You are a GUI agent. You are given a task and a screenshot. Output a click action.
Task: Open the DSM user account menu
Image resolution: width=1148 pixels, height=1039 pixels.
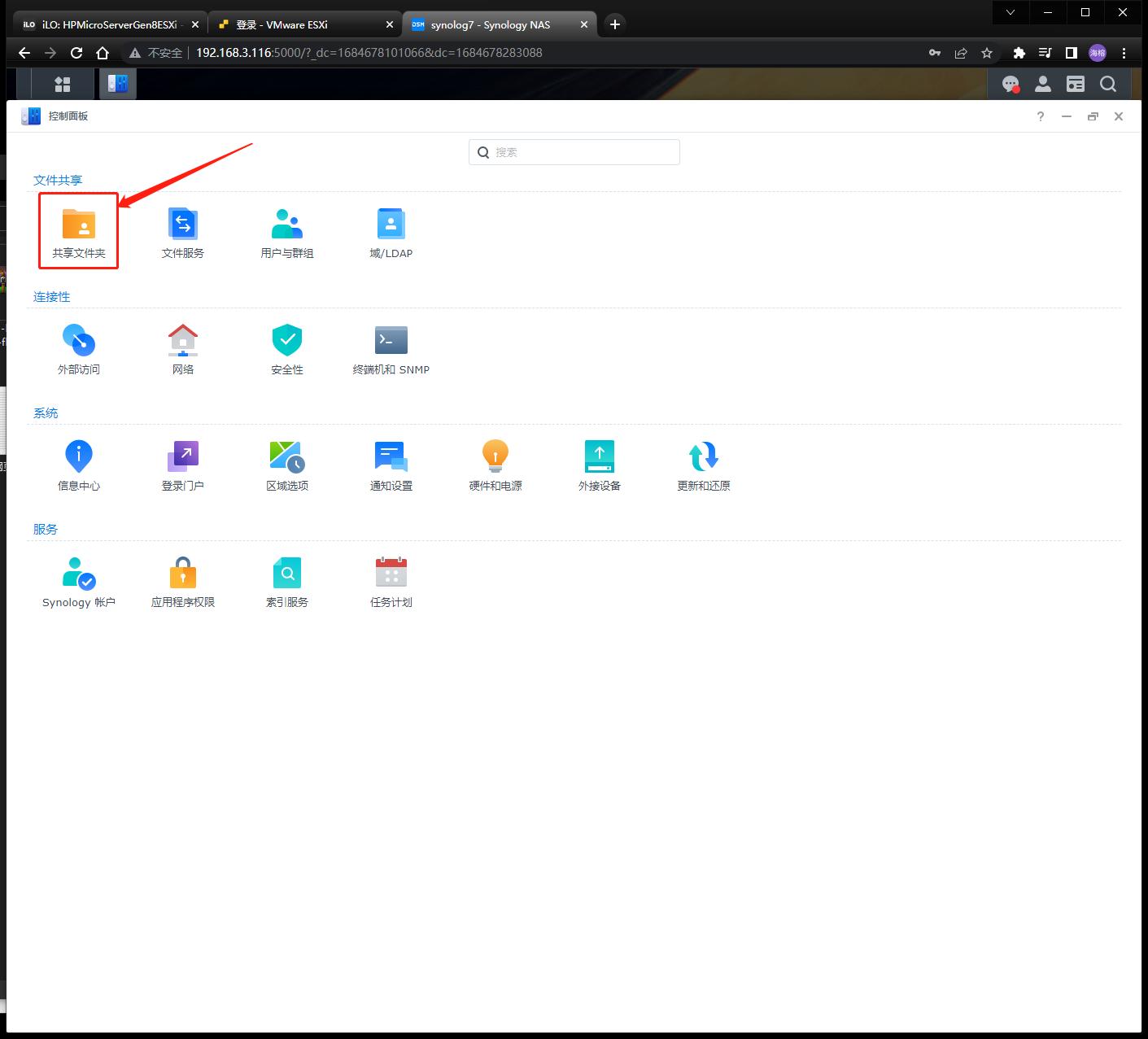(1042, 84)
